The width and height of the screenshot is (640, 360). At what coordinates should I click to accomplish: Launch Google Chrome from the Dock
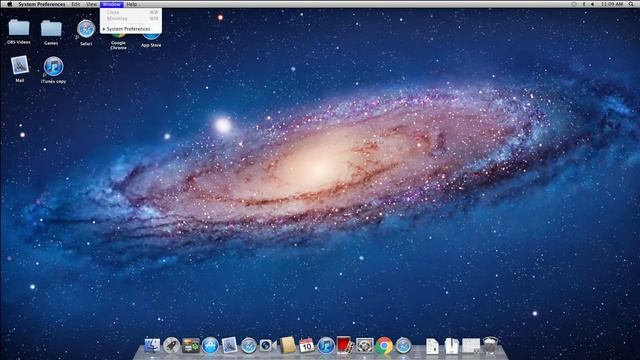pos(384,346)
